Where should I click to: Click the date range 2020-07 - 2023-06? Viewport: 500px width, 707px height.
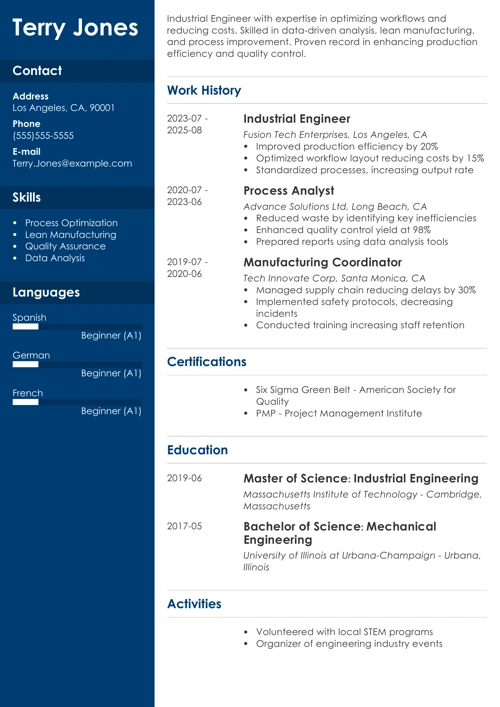(x=187, y=196)
